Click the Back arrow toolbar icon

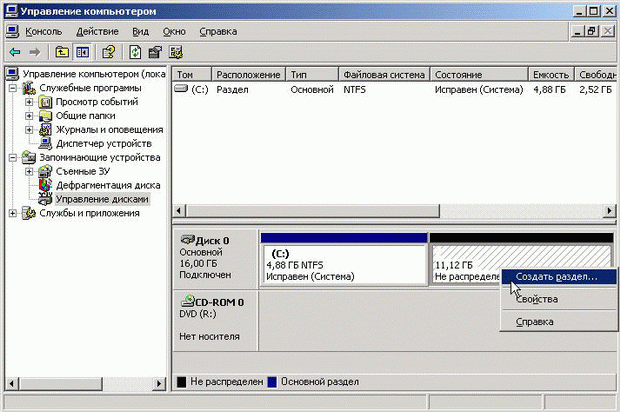15,52
